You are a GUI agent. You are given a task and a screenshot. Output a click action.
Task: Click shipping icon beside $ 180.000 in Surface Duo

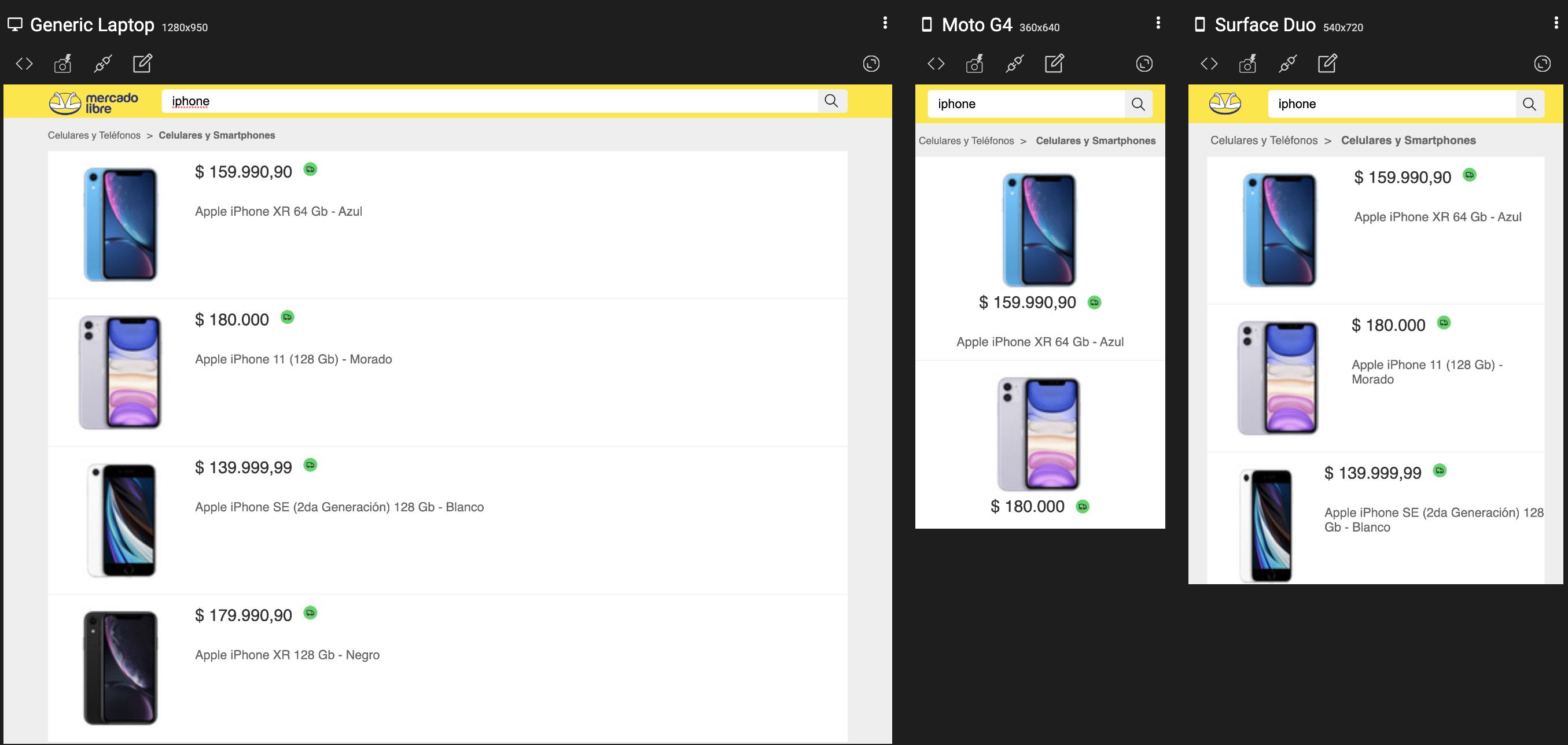pyautogui.click(x=1444, y=323)
